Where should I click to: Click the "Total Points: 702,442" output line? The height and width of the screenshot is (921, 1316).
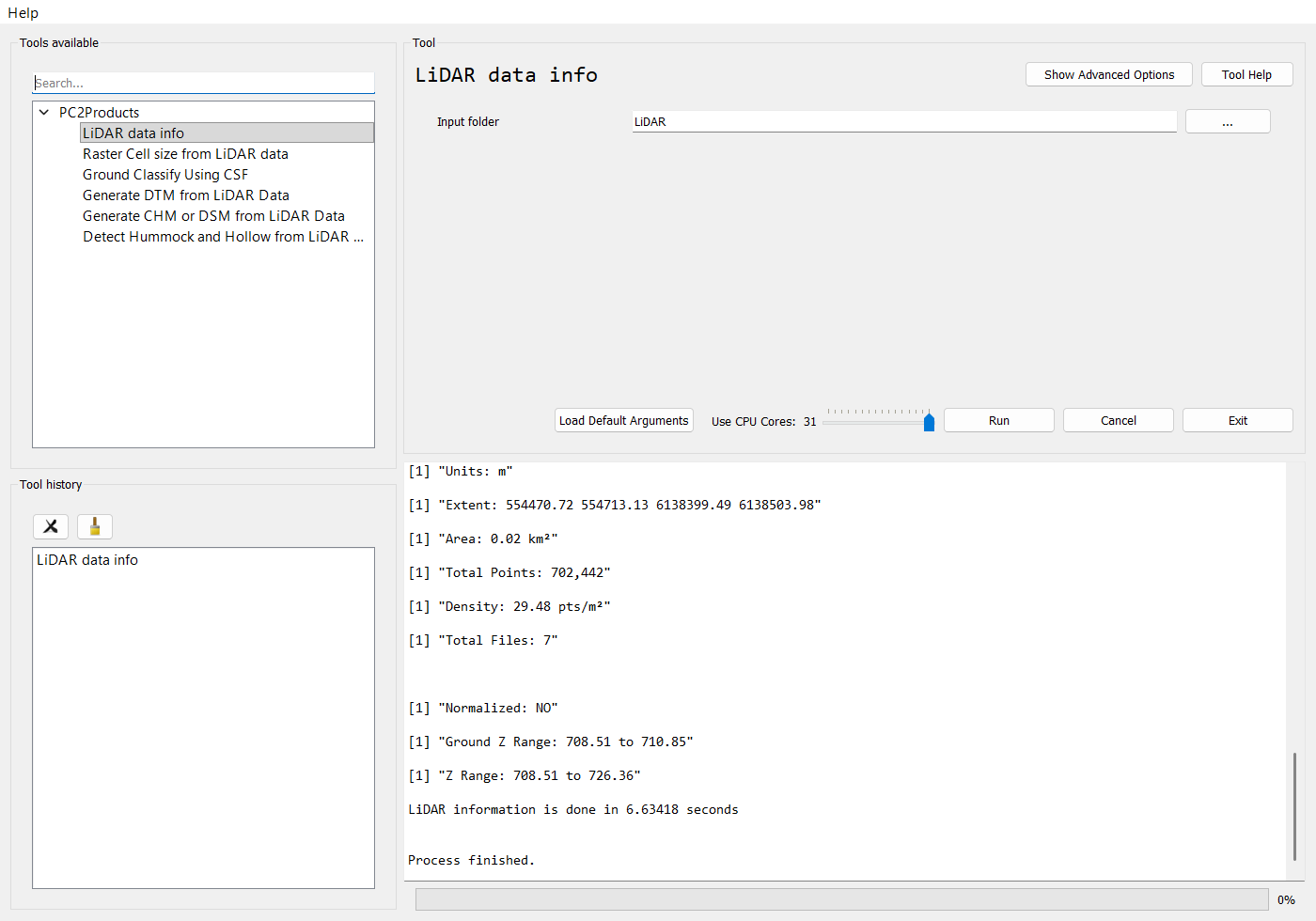tap(509, 572)
